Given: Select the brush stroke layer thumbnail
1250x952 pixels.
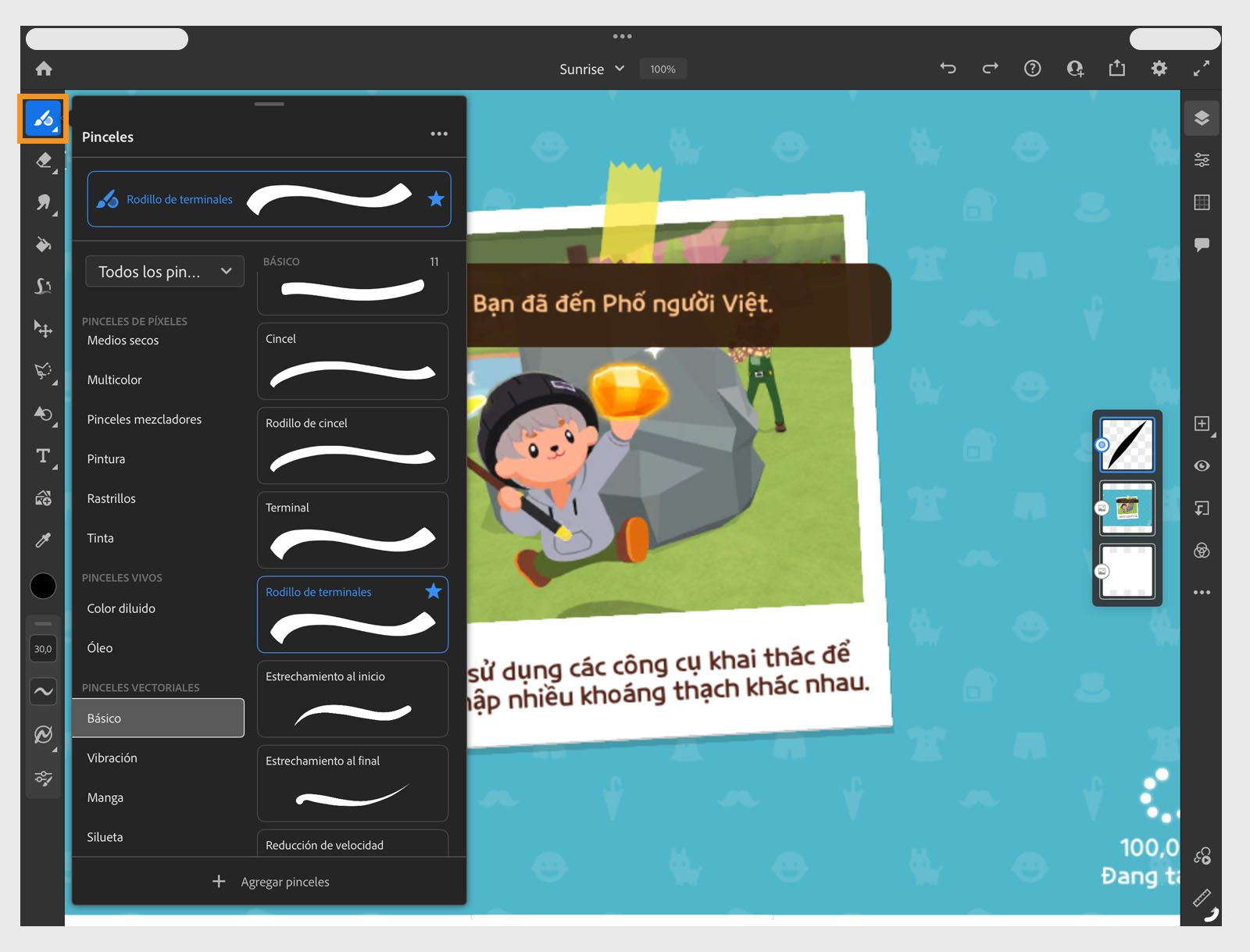Looking at the screenshot, I should (1127, 444).
